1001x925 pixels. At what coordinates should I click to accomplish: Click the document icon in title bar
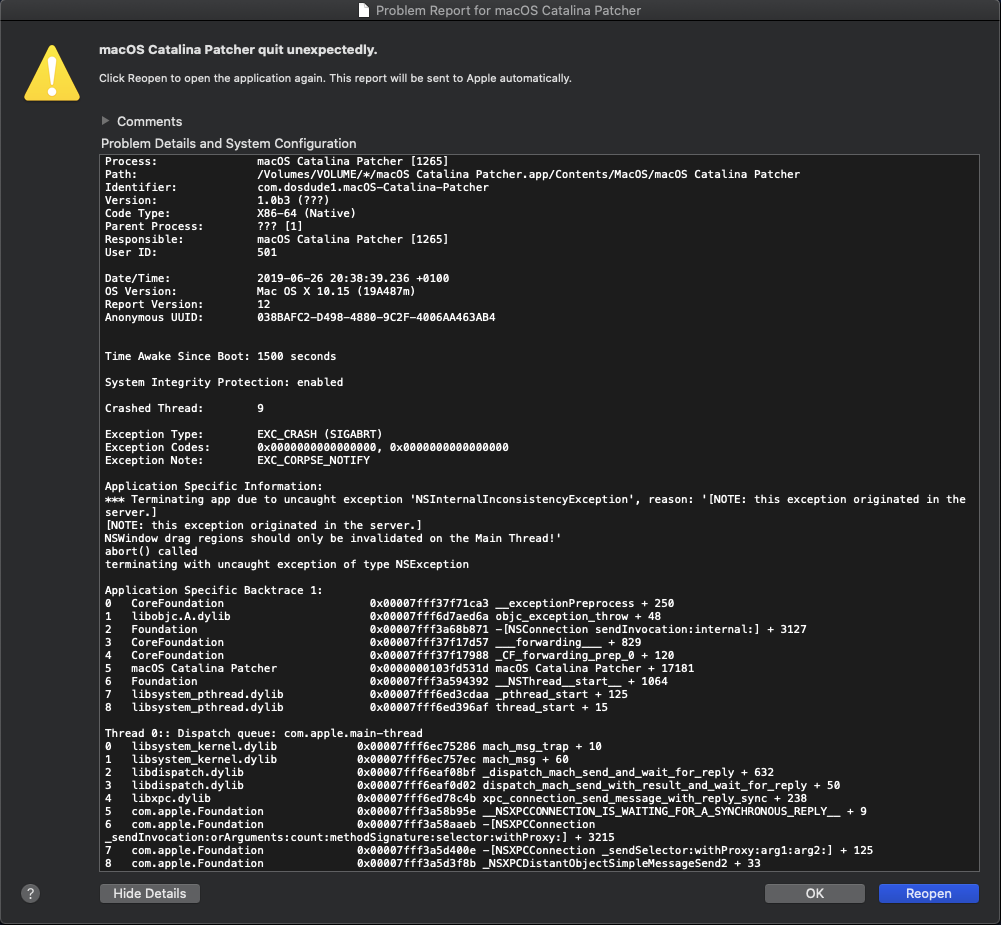click(364, 10)
